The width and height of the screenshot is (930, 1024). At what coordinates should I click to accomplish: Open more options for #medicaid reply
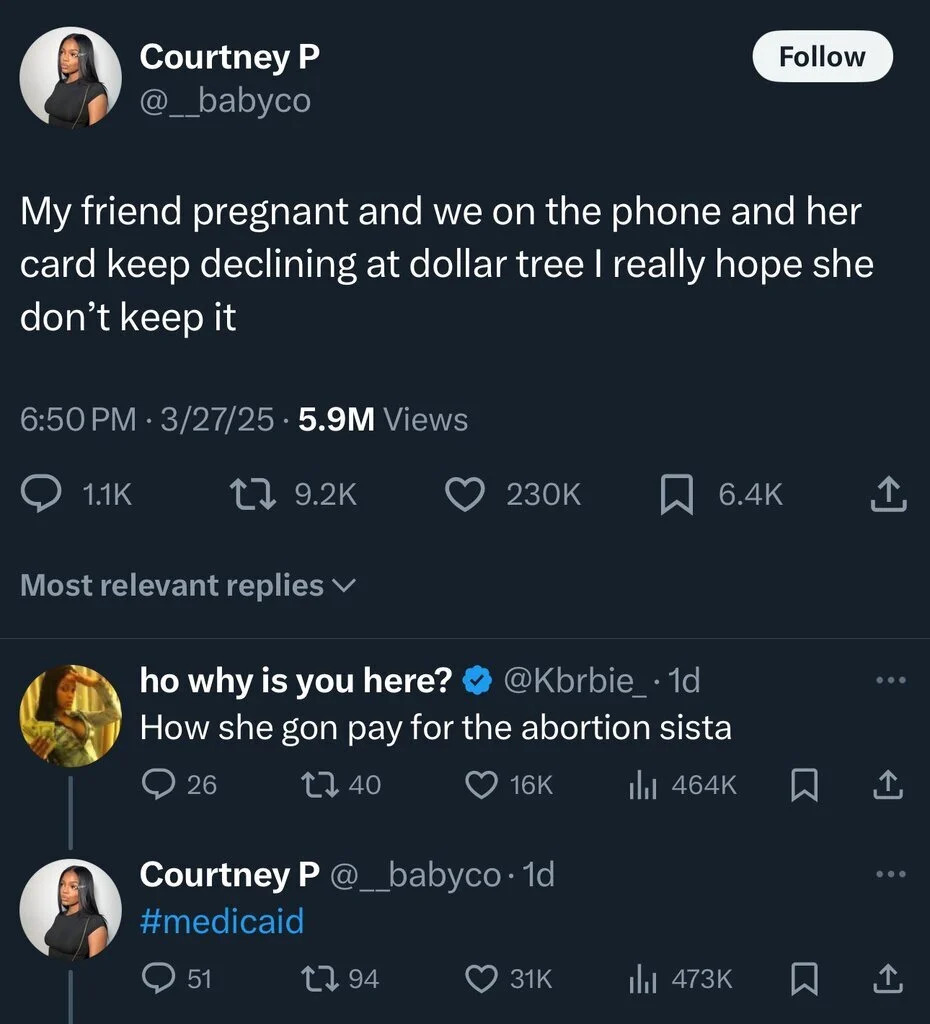pyautogui.click(x=891, y=874)
